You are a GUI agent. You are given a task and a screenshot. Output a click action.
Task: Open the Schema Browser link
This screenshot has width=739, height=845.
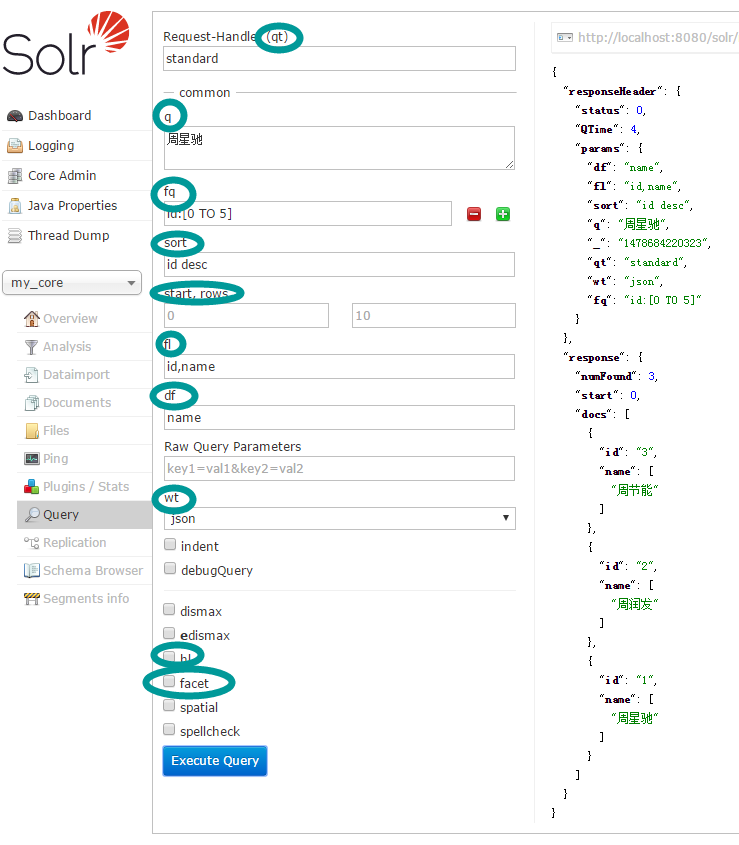(93, 571)
